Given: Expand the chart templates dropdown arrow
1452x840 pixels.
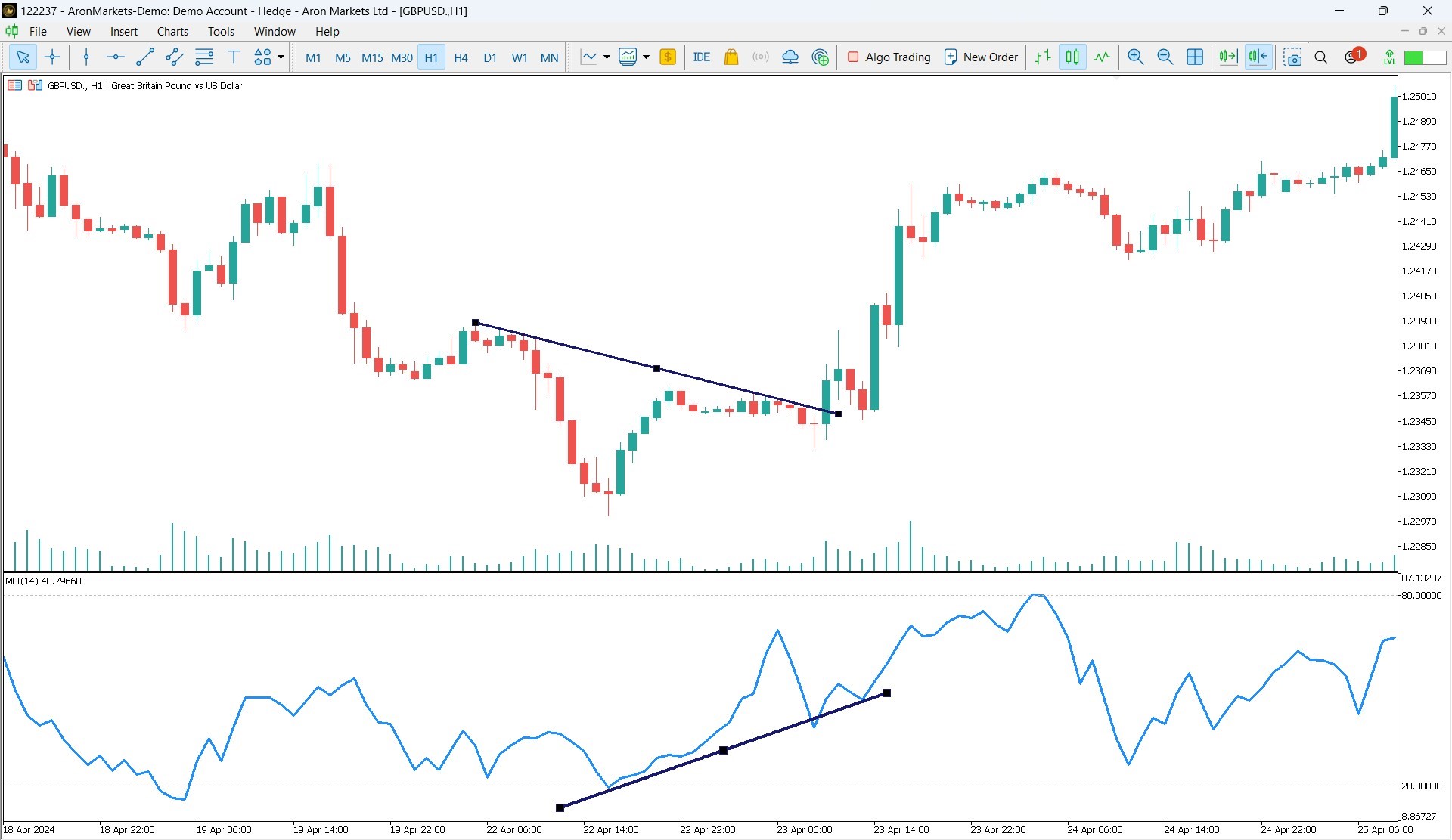Looking at the screenshot, I should pos(646,57).
